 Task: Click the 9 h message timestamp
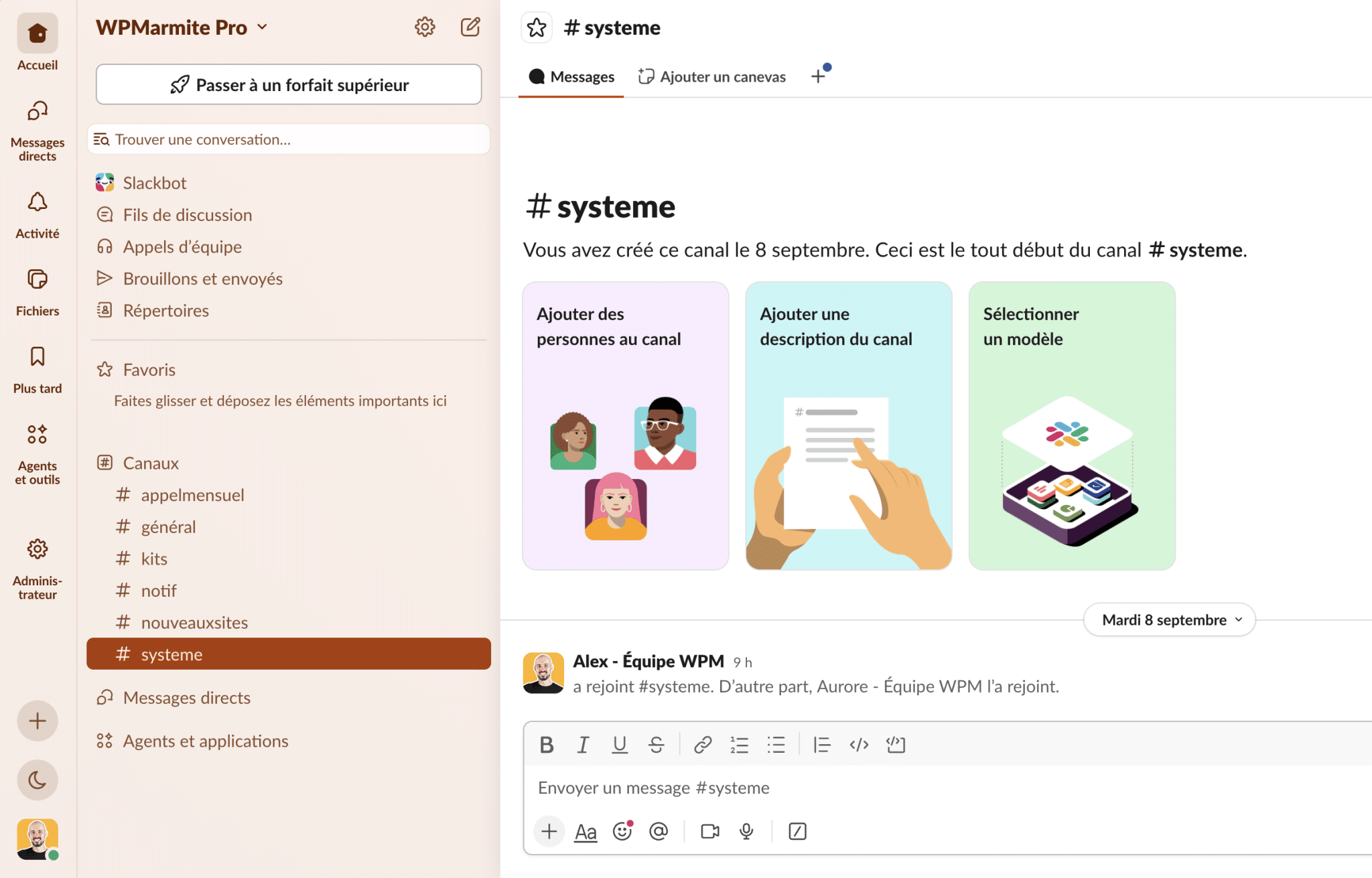click(x=742, y=662)
